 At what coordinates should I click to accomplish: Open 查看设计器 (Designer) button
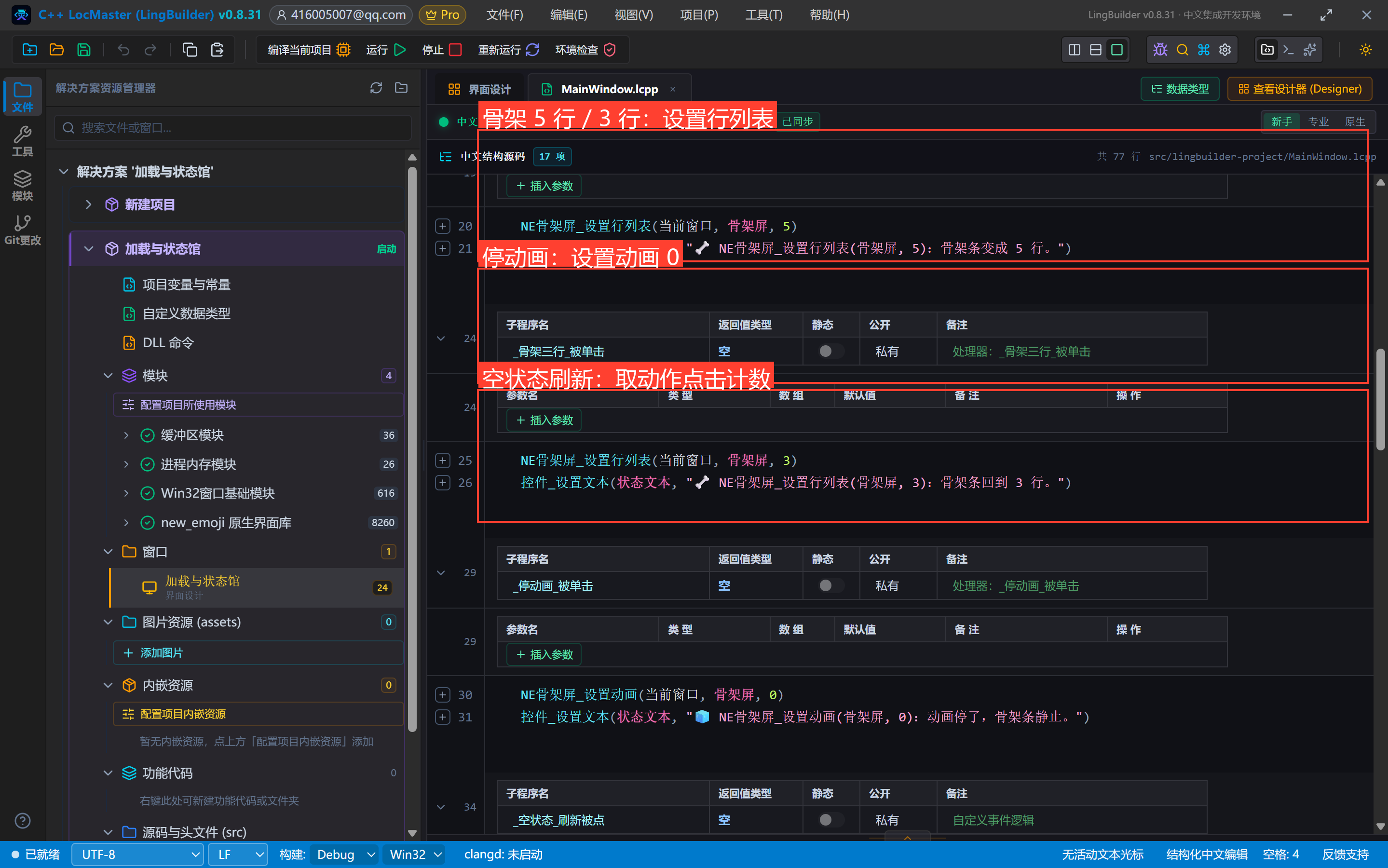pyautogui.click(x=1300, y=89)
